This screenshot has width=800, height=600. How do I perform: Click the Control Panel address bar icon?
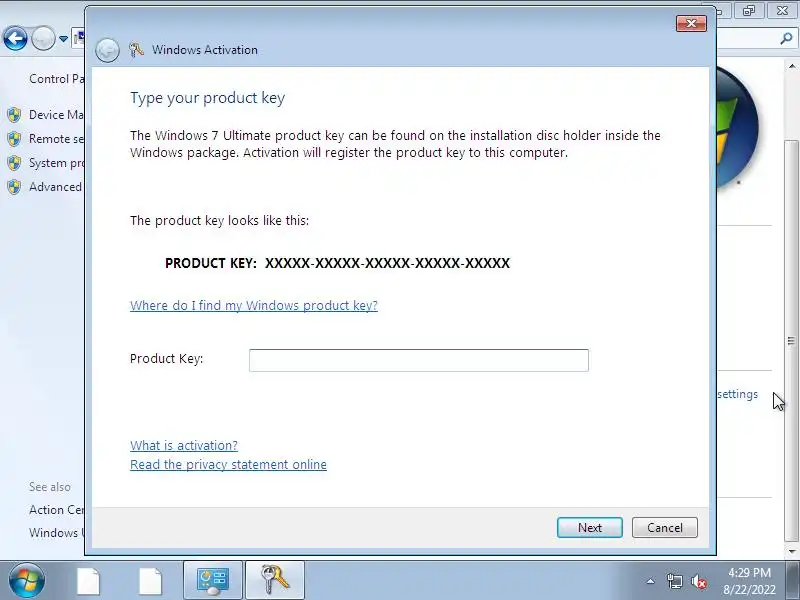coord(79,38)
